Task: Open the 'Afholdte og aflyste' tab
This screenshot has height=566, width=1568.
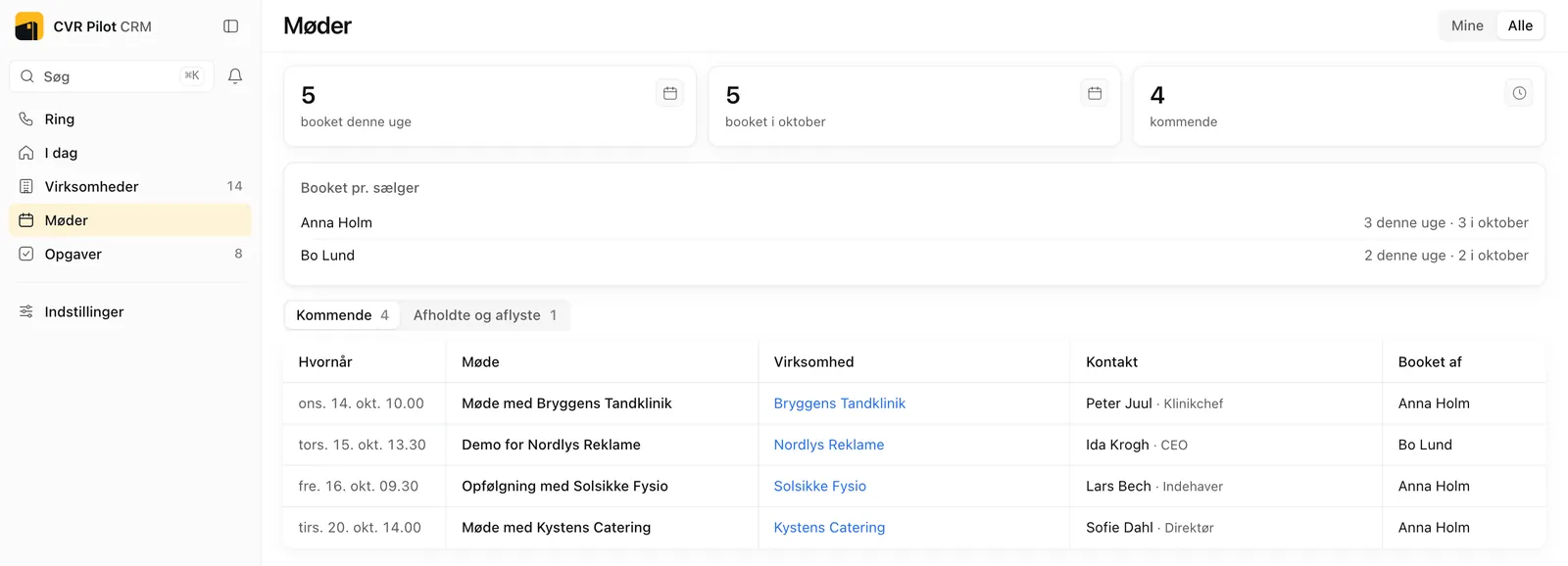Action: (485, 315)
